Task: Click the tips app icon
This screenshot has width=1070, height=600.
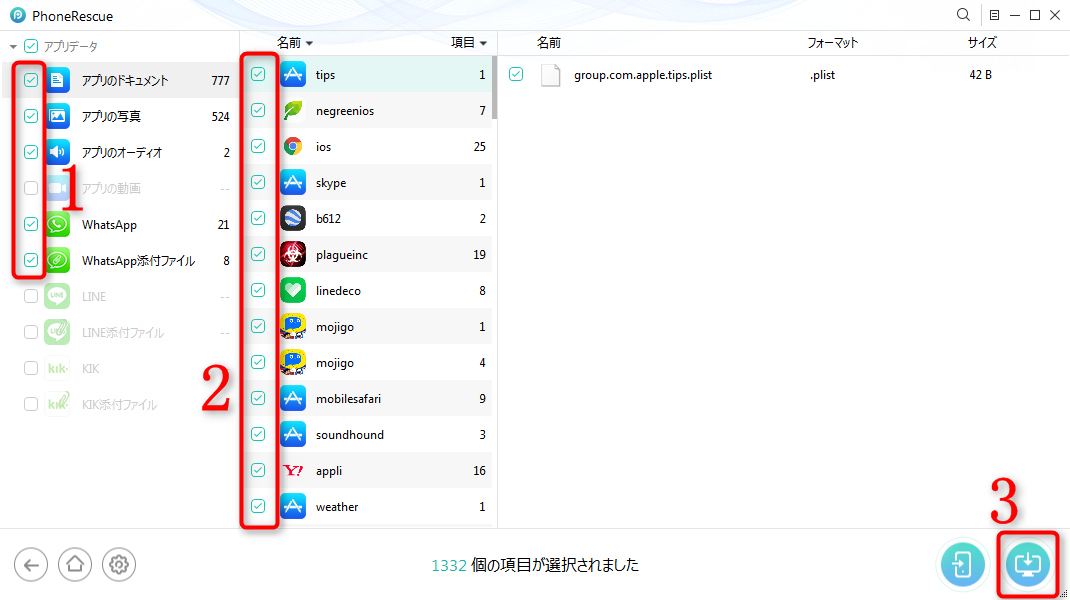Action: coord(293,74)
